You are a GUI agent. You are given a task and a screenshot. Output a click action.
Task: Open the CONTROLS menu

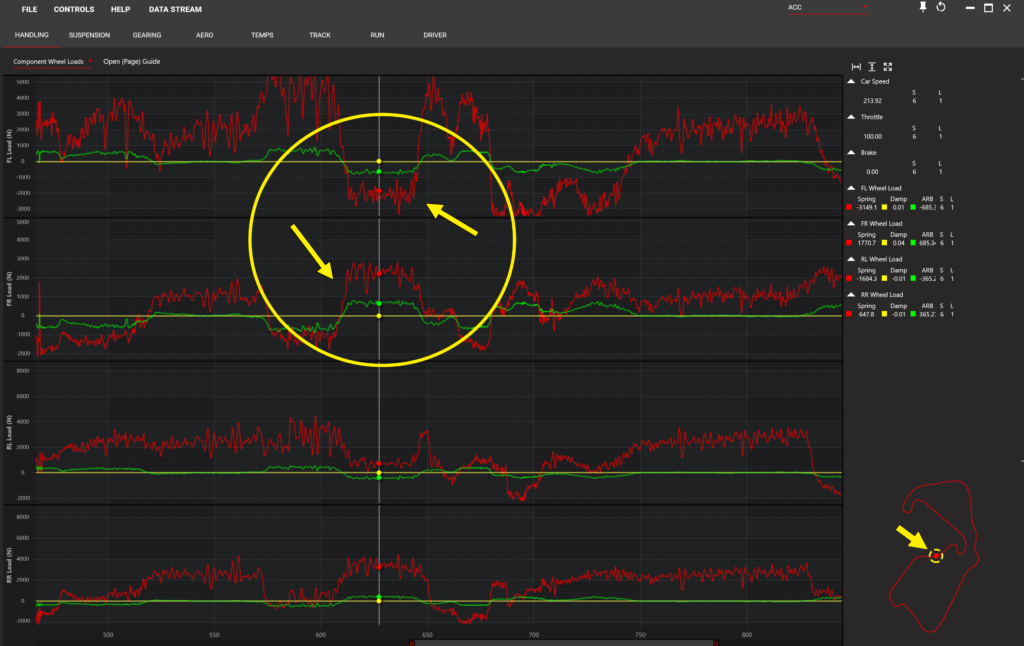pos(74,9)
